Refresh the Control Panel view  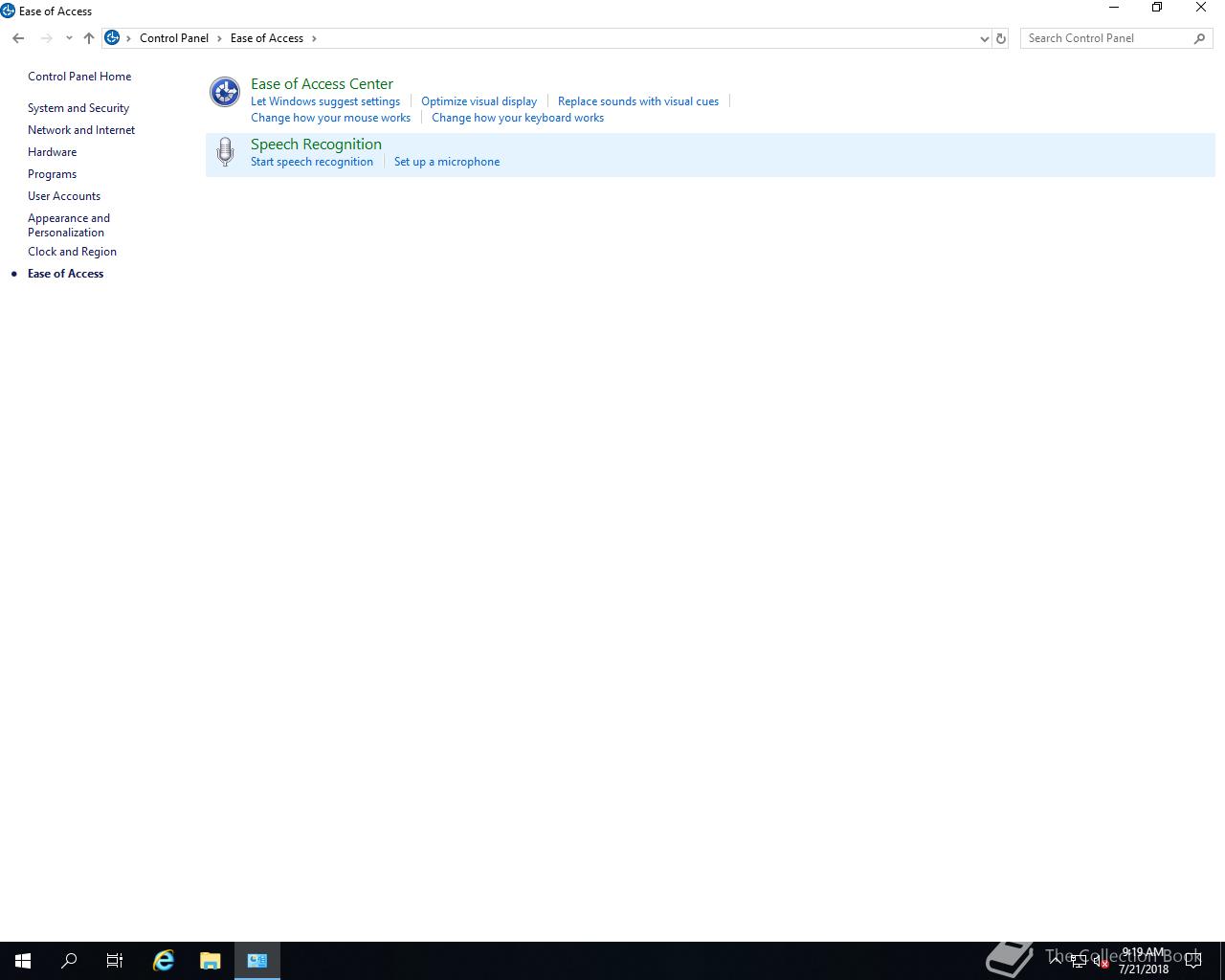(1001, 38)
